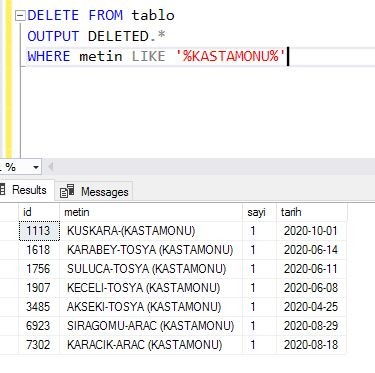Image resolution: width=375 pixels, height=373 pixels.
Task: Select date cell 2020-06-11
Action: click(311, 269)
